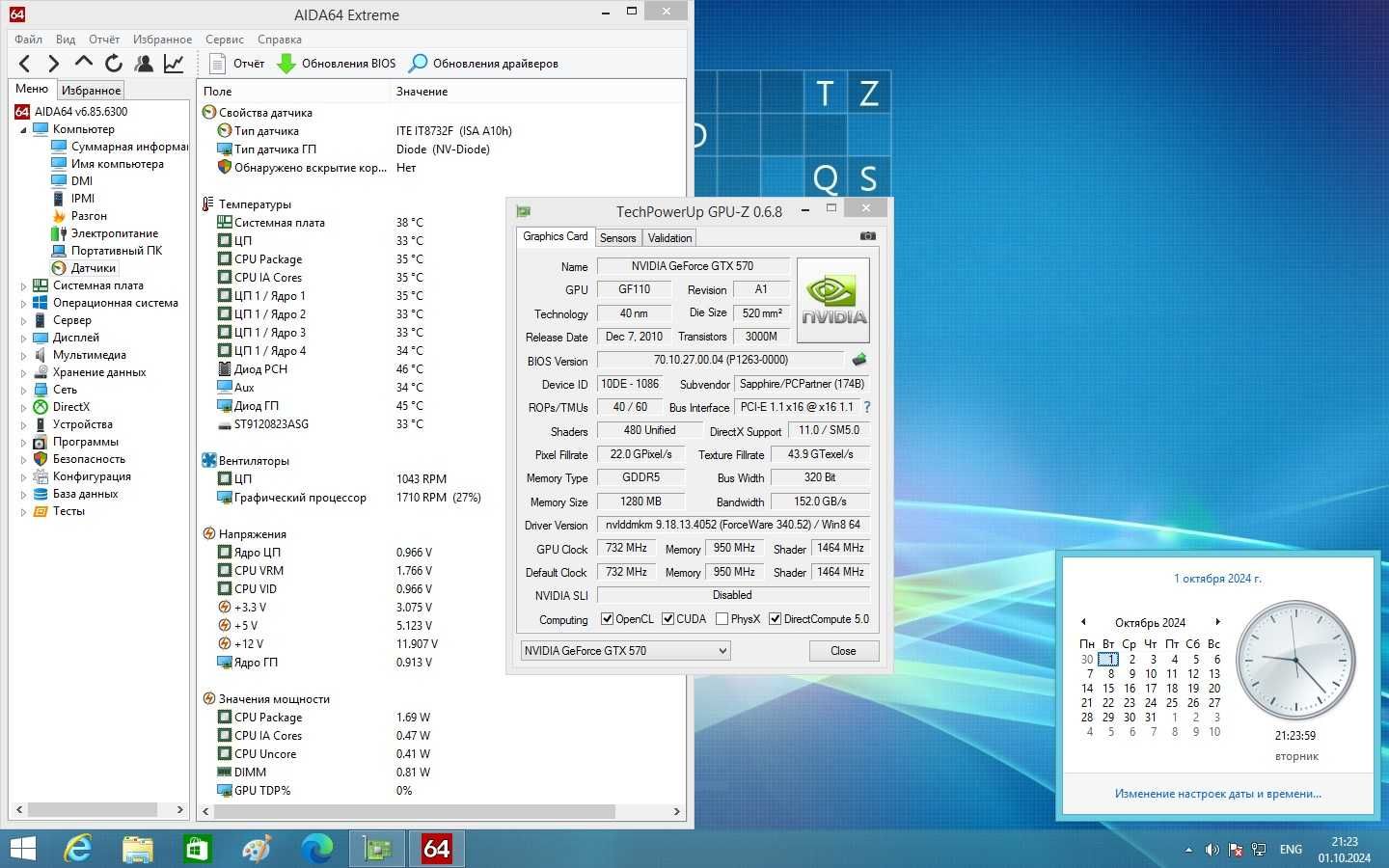This screenshot has width=1389, height=868.
Task: Expand Операционная система tree node
Action: (23, 303)
